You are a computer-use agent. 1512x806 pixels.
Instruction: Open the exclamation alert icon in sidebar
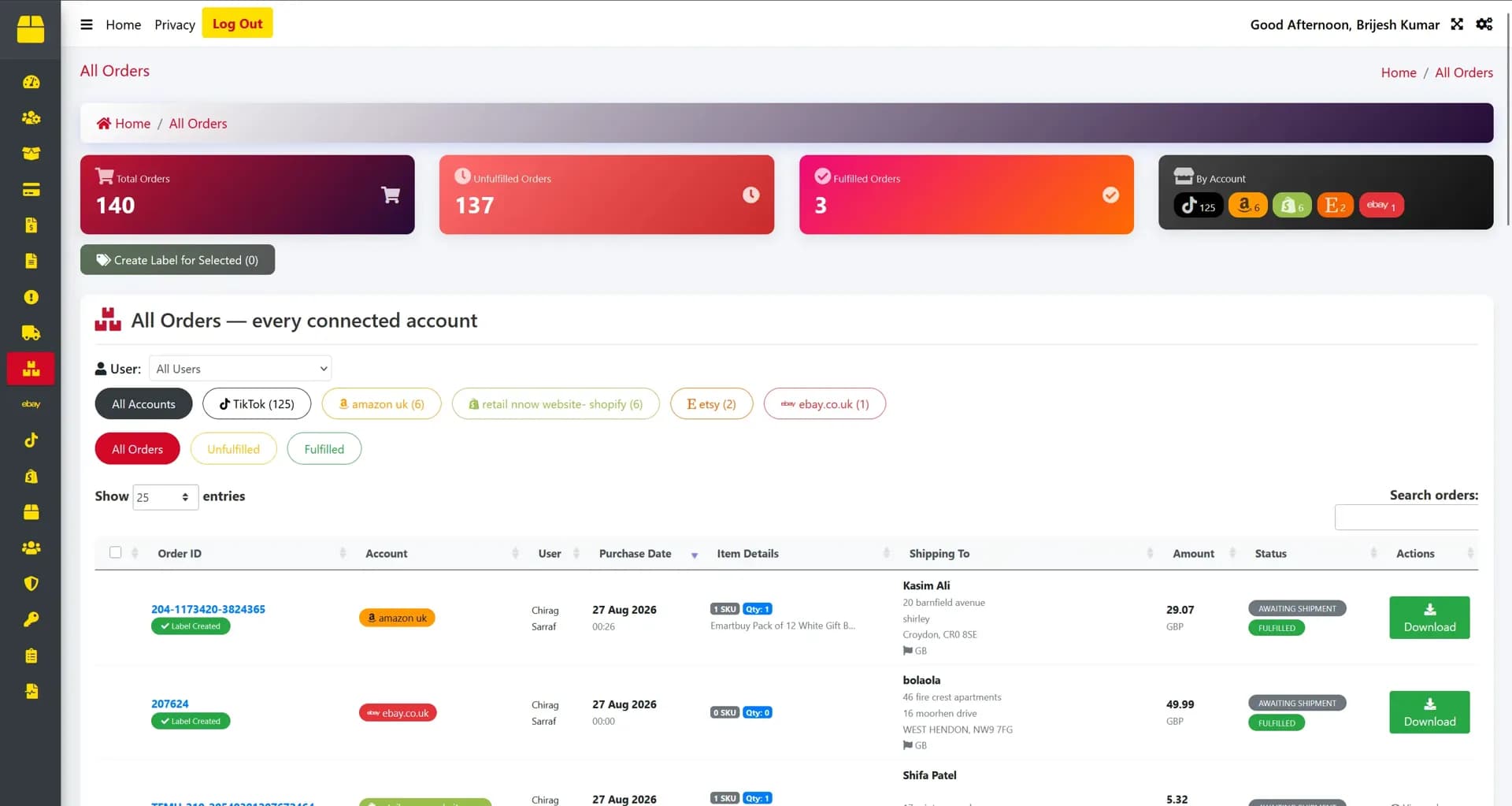click(x=31, y=297)
